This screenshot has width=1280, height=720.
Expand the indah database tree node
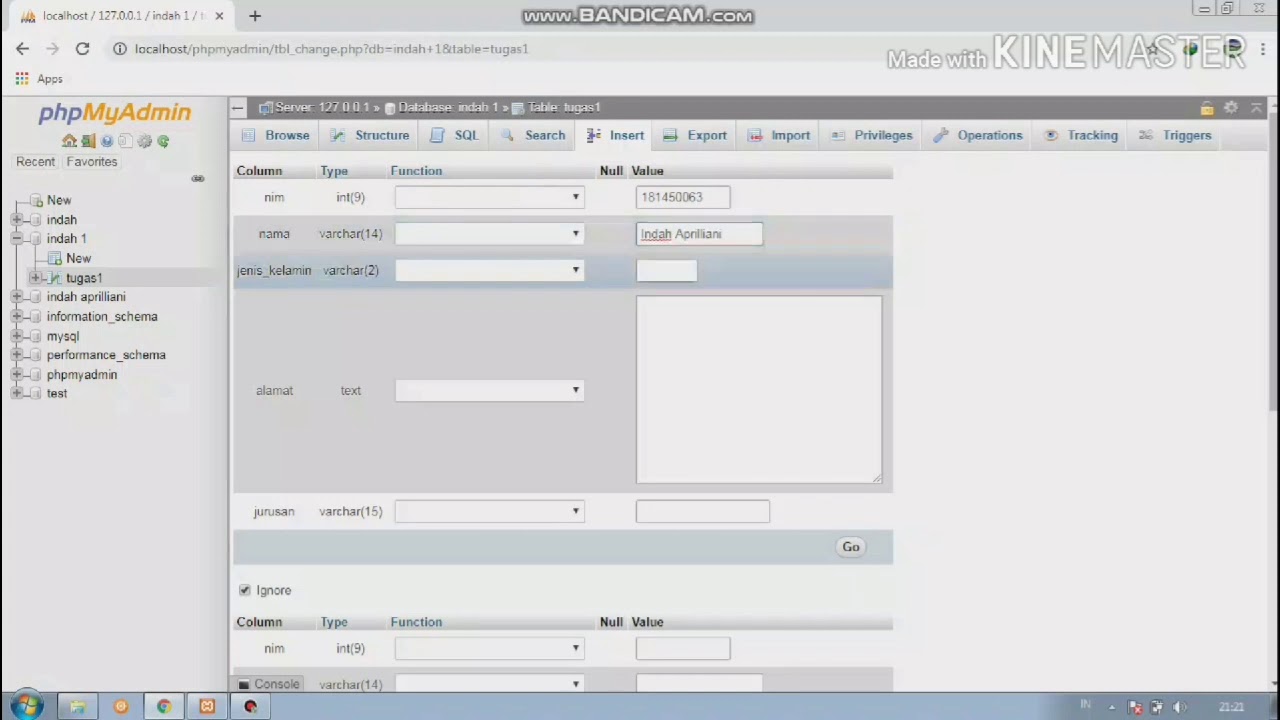pos(17,219)
